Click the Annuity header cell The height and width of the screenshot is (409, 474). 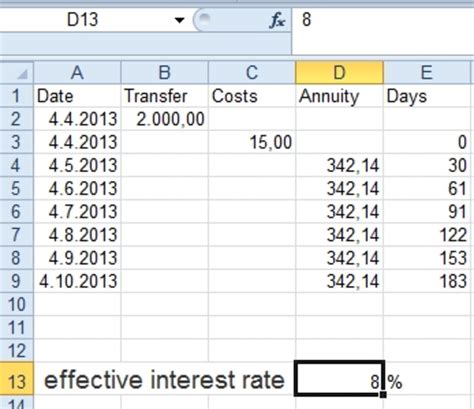pyautogui.click(x=339, y=96)
